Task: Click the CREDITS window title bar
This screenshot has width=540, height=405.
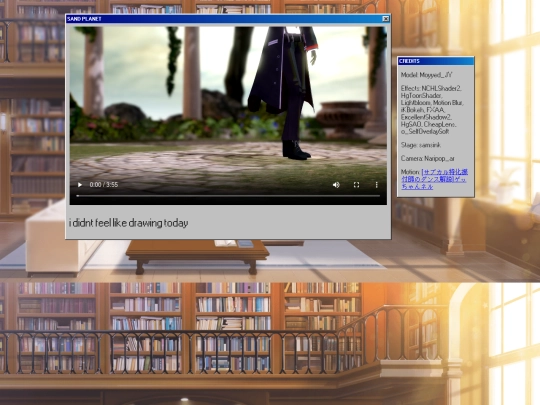Action: click(x=436, y=61)
